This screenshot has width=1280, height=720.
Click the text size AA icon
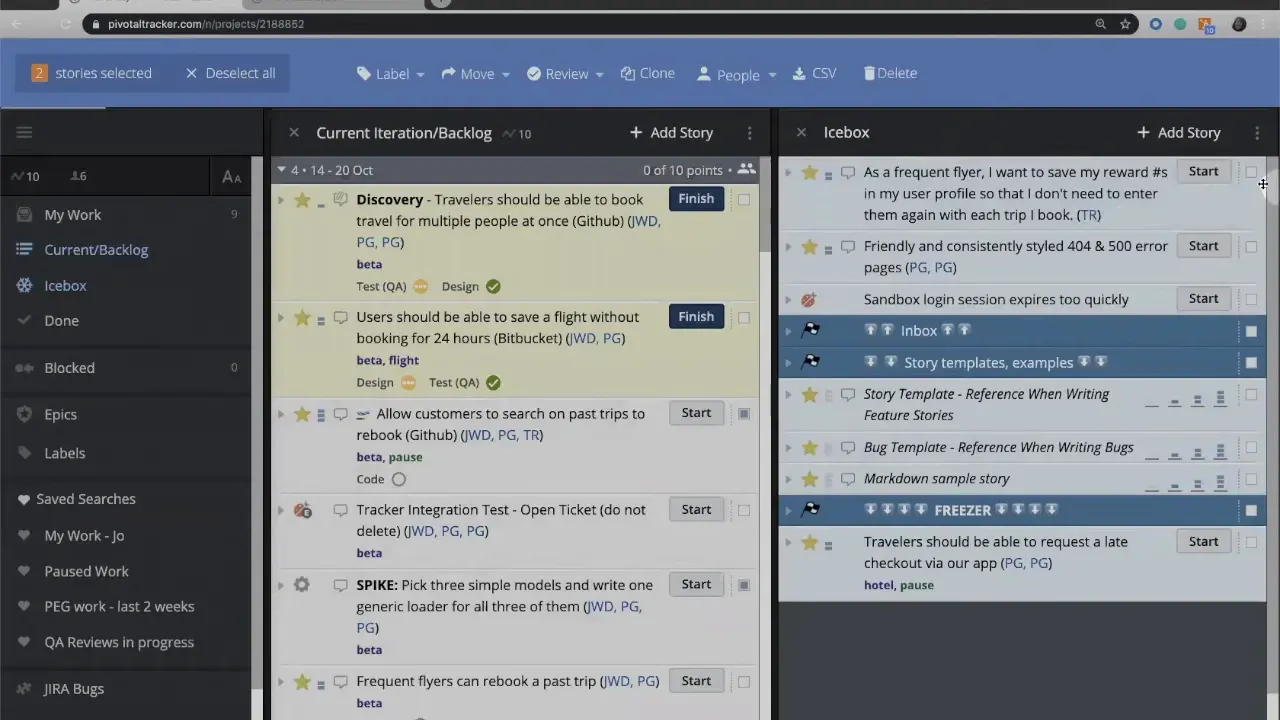(x=231, y=177)
